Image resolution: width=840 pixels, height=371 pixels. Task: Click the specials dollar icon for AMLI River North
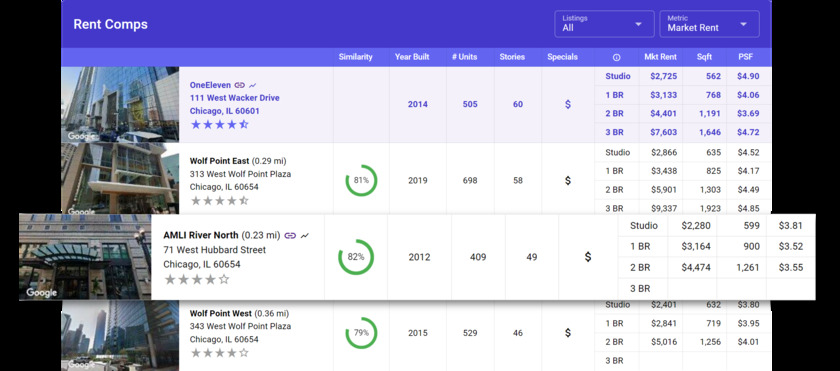pos(588,257)
